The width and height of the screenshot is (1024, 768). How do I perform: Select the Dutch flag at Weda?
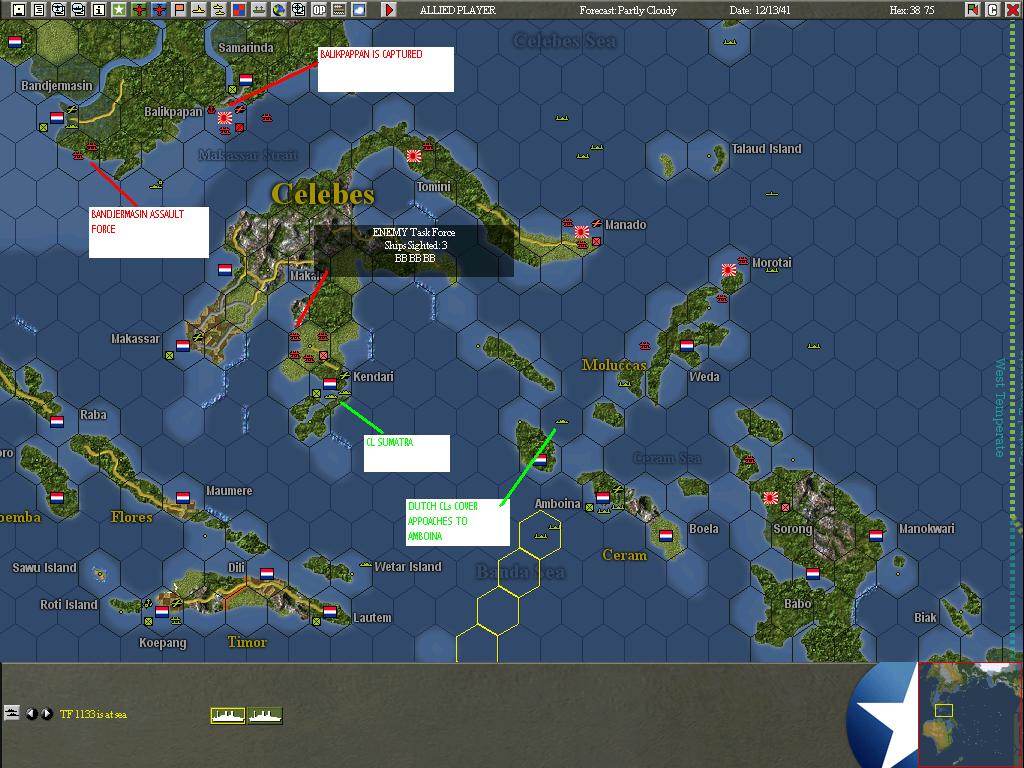(x=686, y=345)
